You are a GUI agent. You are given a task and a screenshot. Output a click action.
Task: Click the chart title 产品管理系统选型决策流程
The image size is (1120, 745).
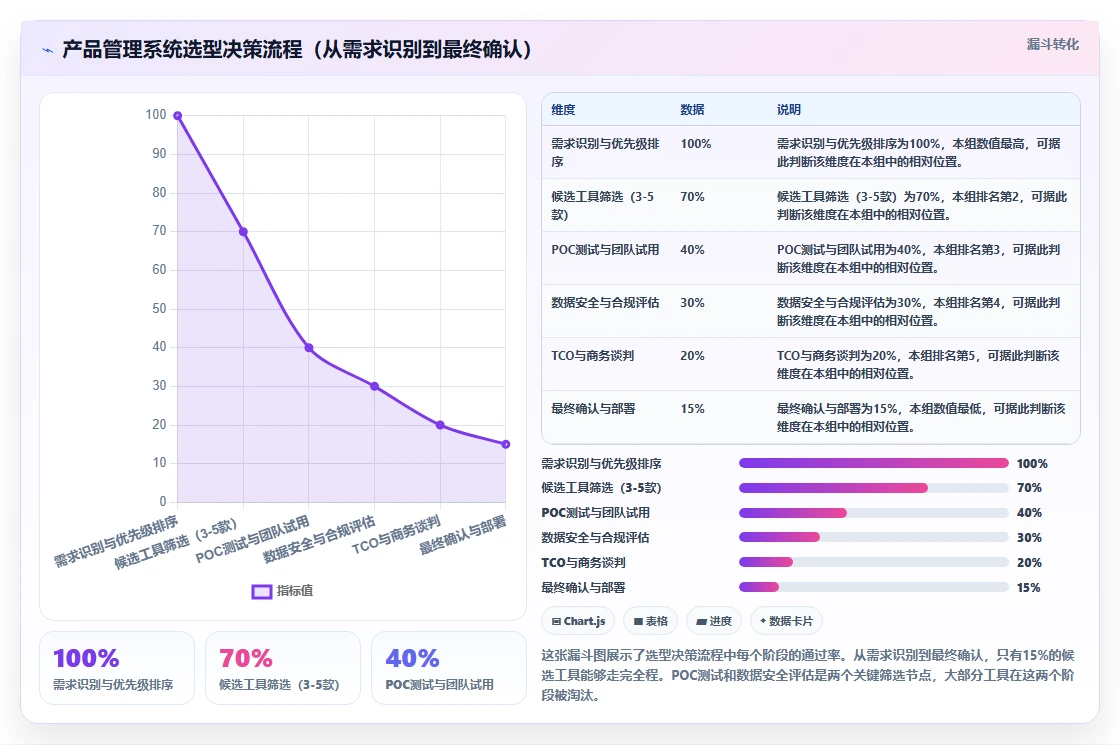pos(296,49)
